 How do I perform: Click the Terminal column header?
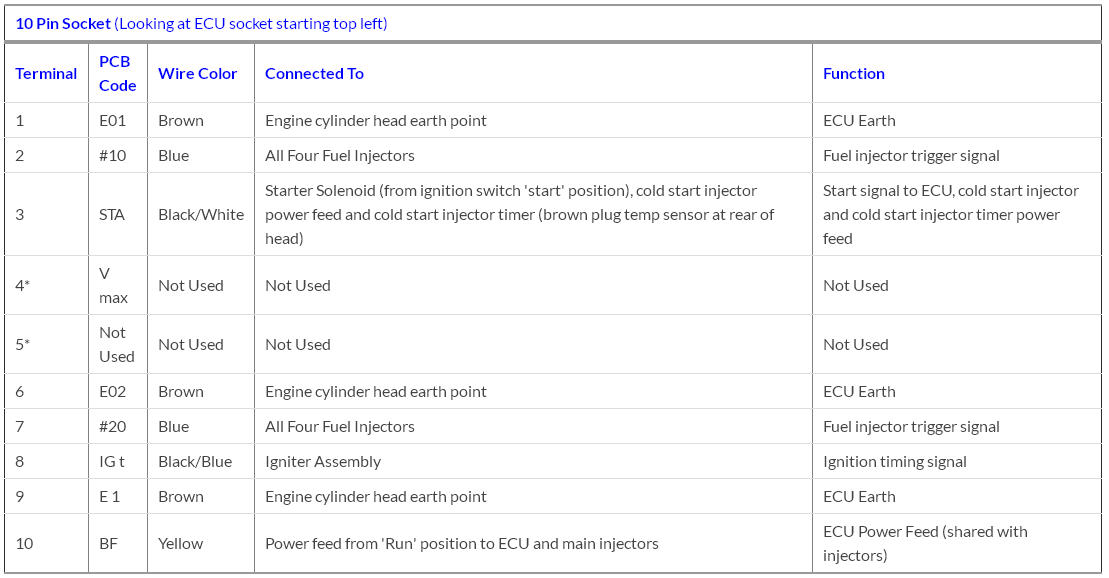[46, 73]
